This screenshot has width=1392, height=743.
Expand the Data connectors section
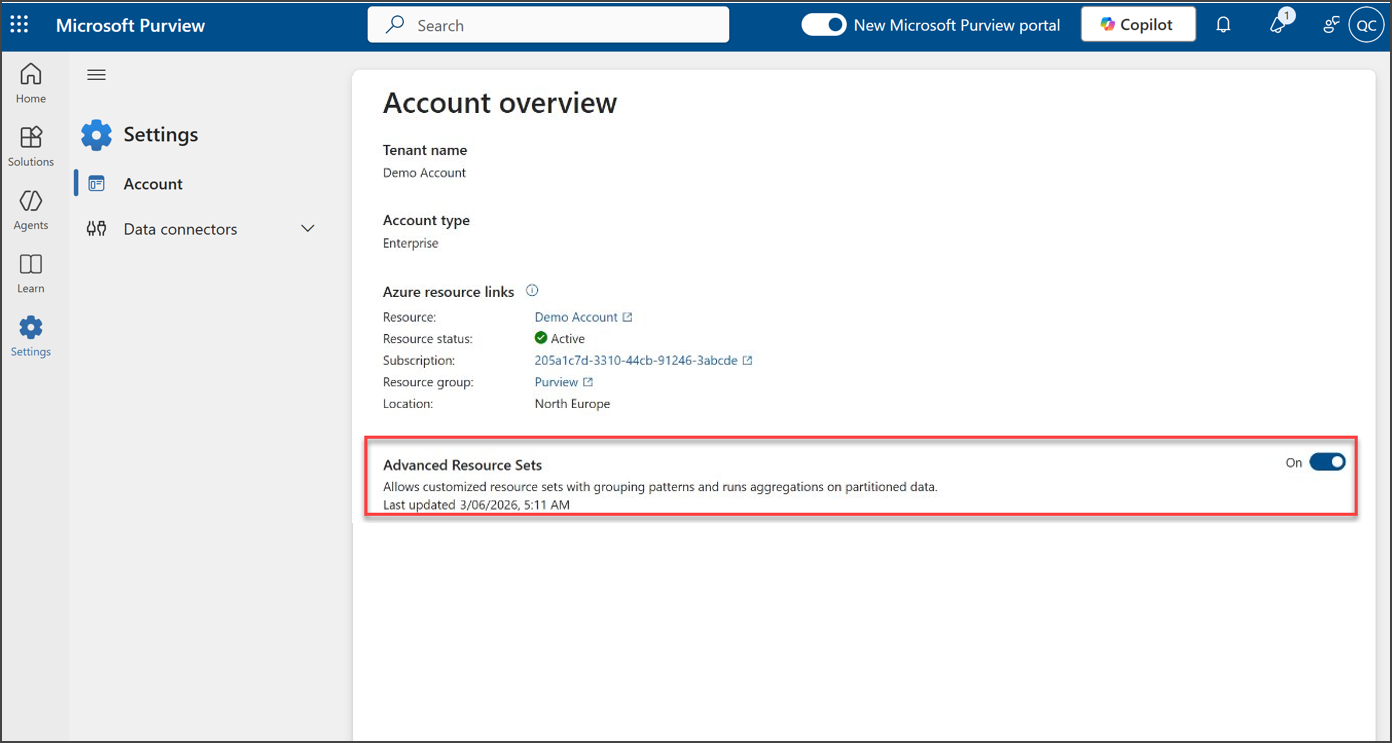pos(308,228)
